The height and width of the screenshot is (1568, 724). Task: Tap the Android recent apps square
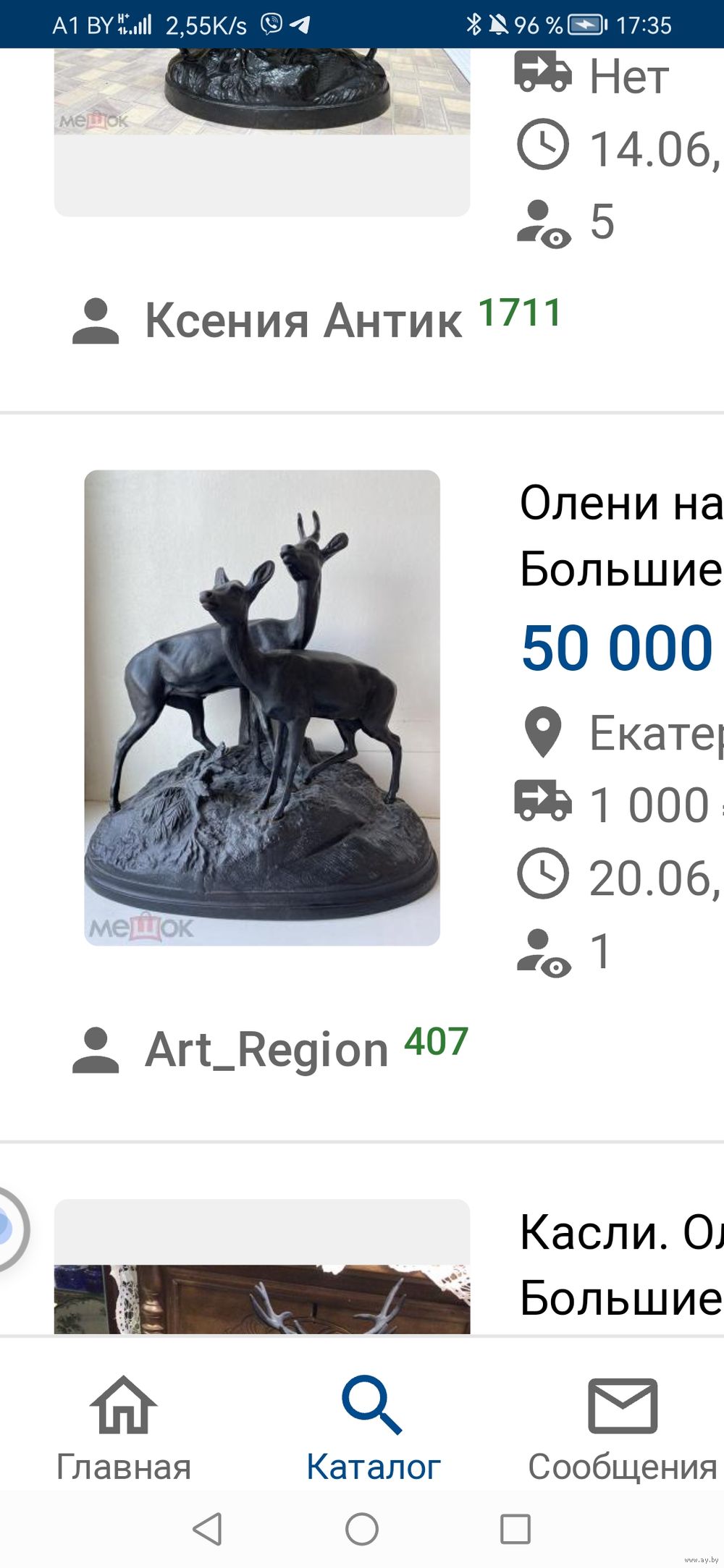[x=515, y=1529]
